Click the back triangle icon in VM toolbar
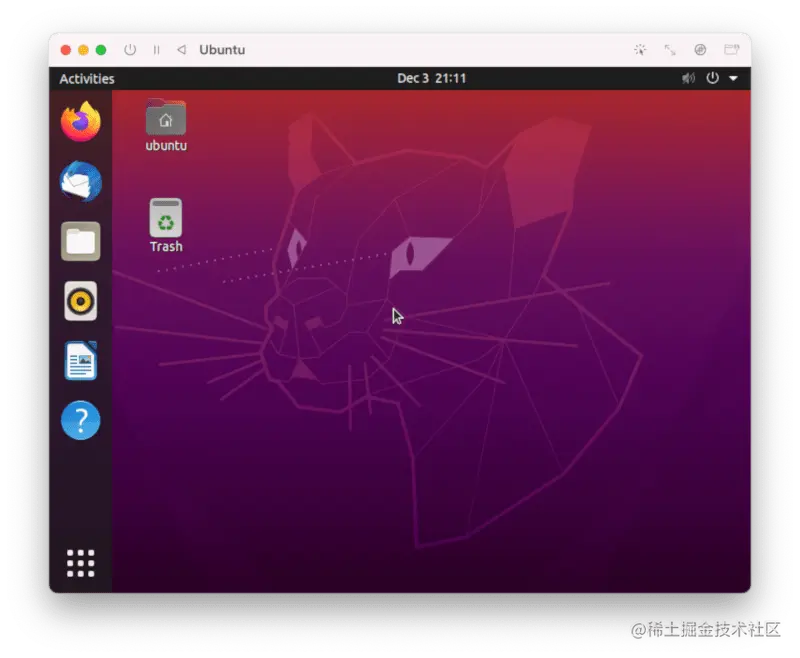This screenshot has height=658, width=800. coord(181,49)
